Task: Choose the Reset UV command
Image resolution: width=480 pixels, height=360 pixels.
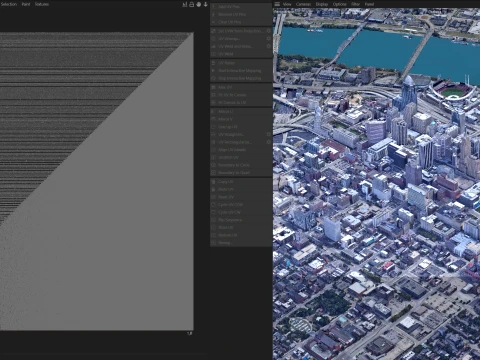Action: click(241, 197)
